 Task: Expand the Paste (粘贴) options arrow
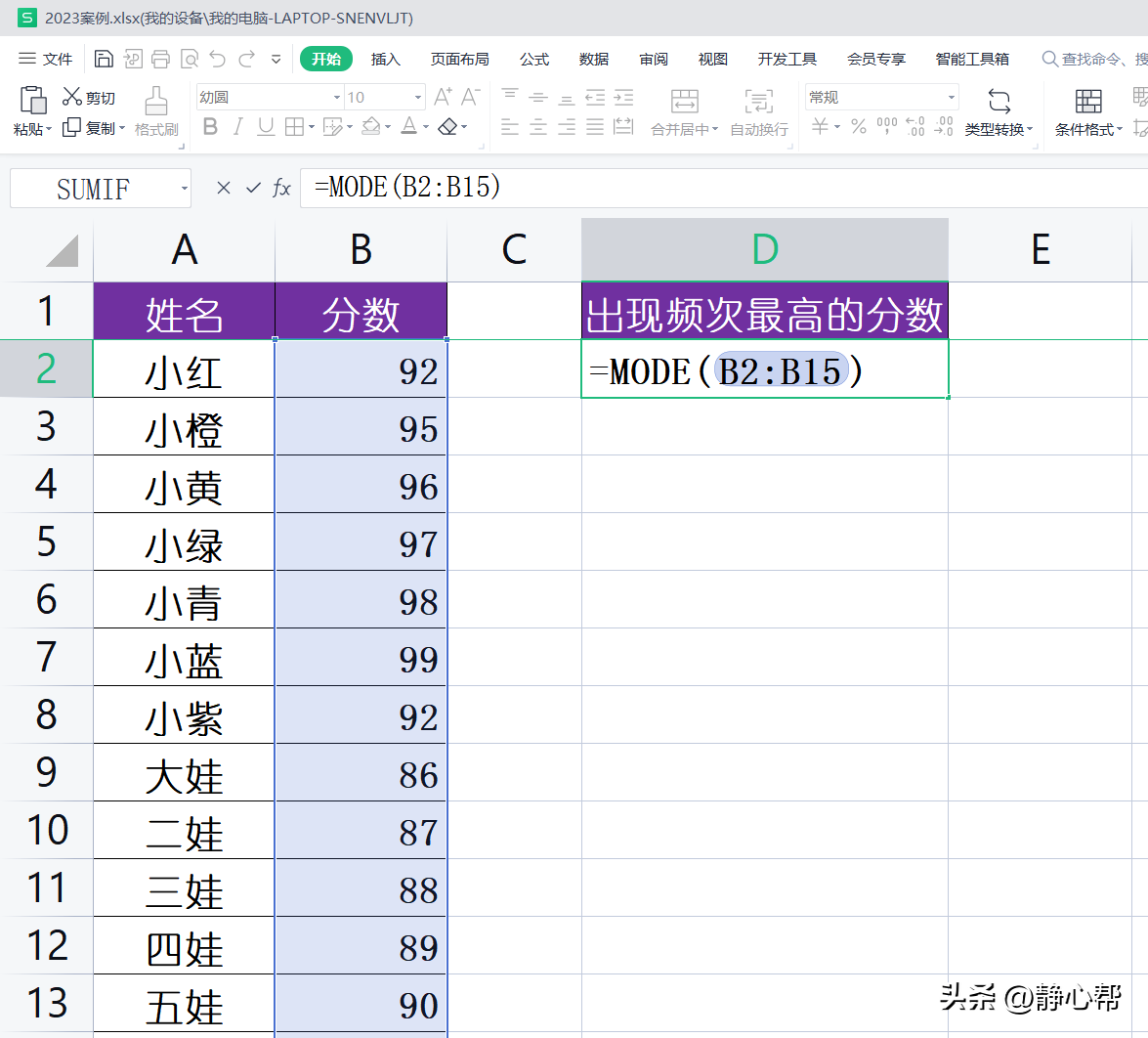(x=49, y=130)
